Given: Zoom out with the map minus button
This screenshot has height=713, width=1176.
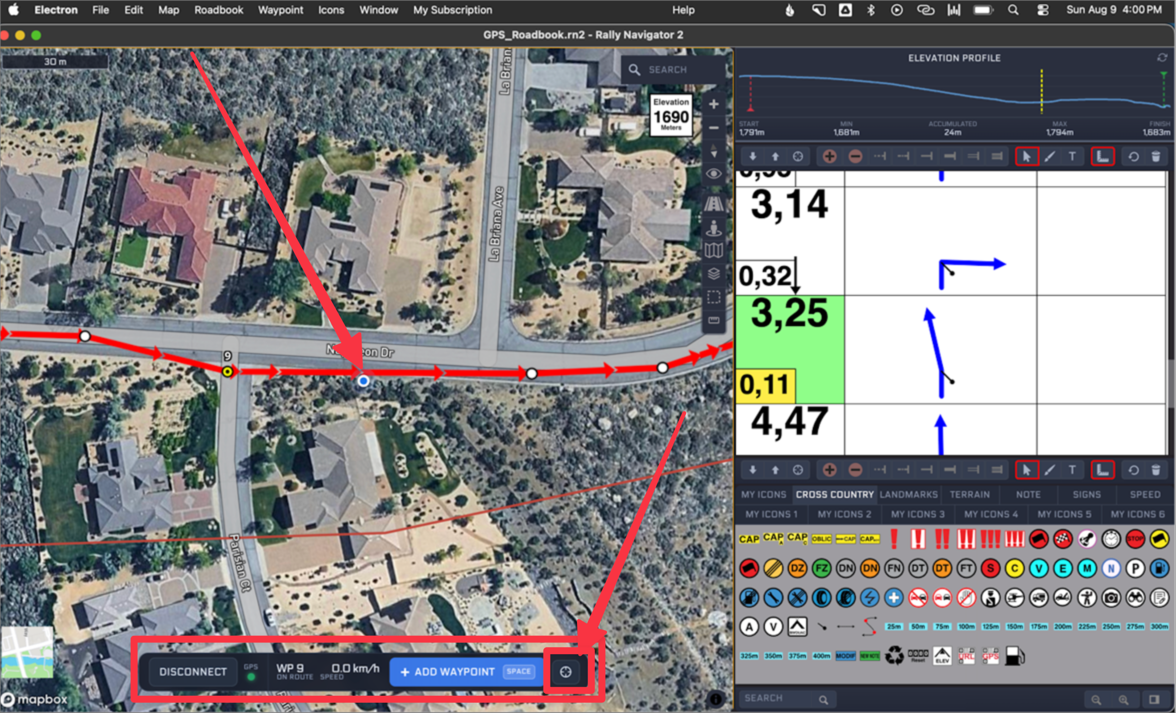Looking at the screenshot, I should pos(713,128).
